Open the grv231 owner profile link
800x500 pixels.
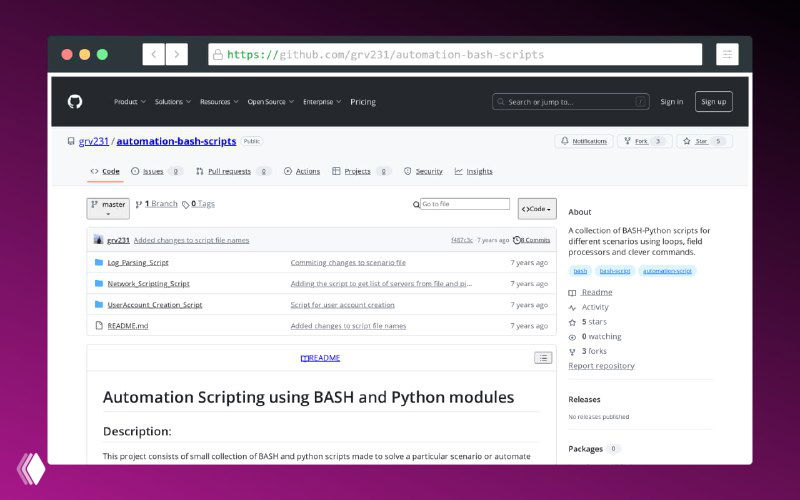pos(94,141)
